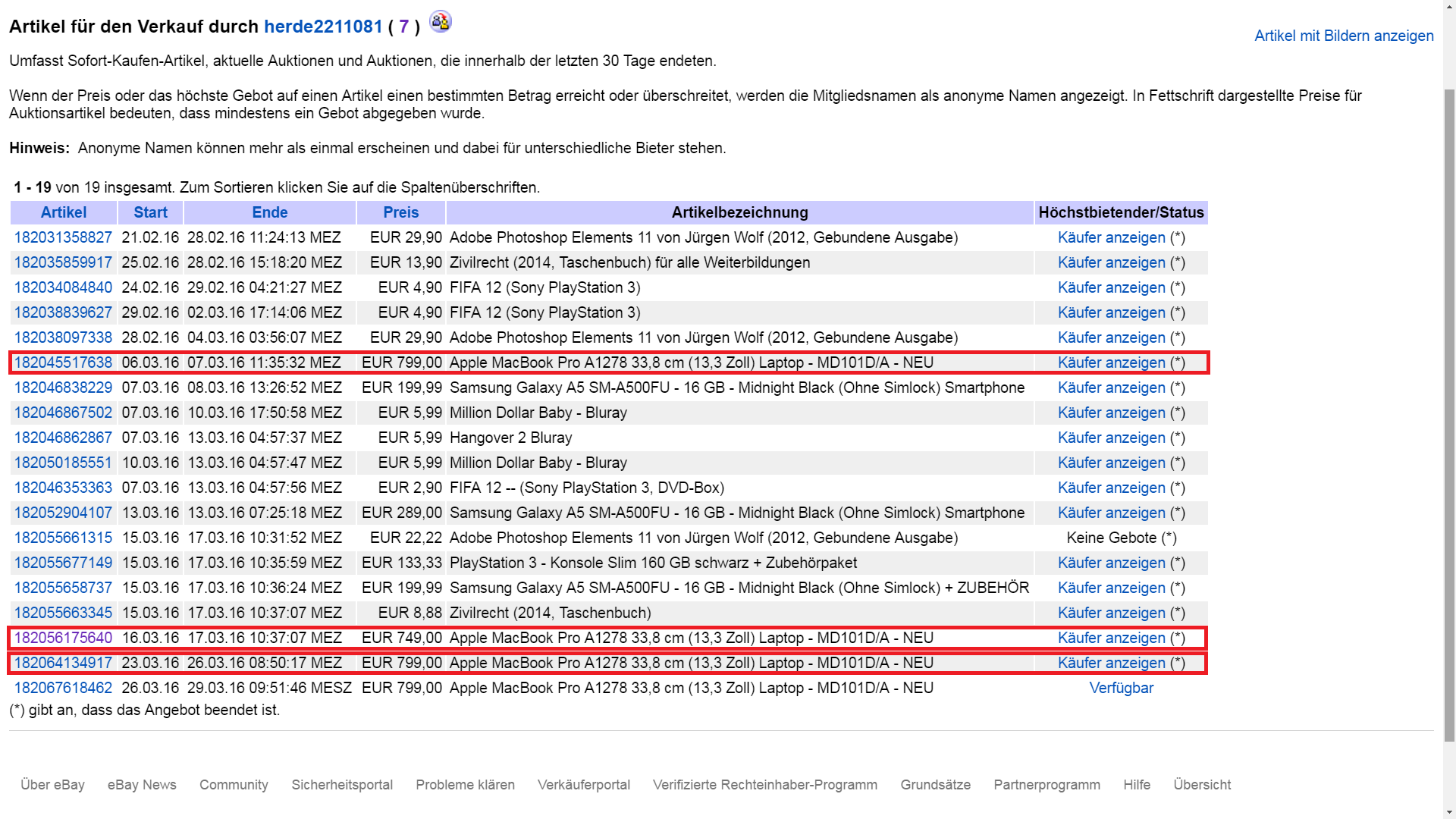The height and width of the screenshot is (819, 1456).
Task: Open item 182055658737
Action: [x=63, y=588]
